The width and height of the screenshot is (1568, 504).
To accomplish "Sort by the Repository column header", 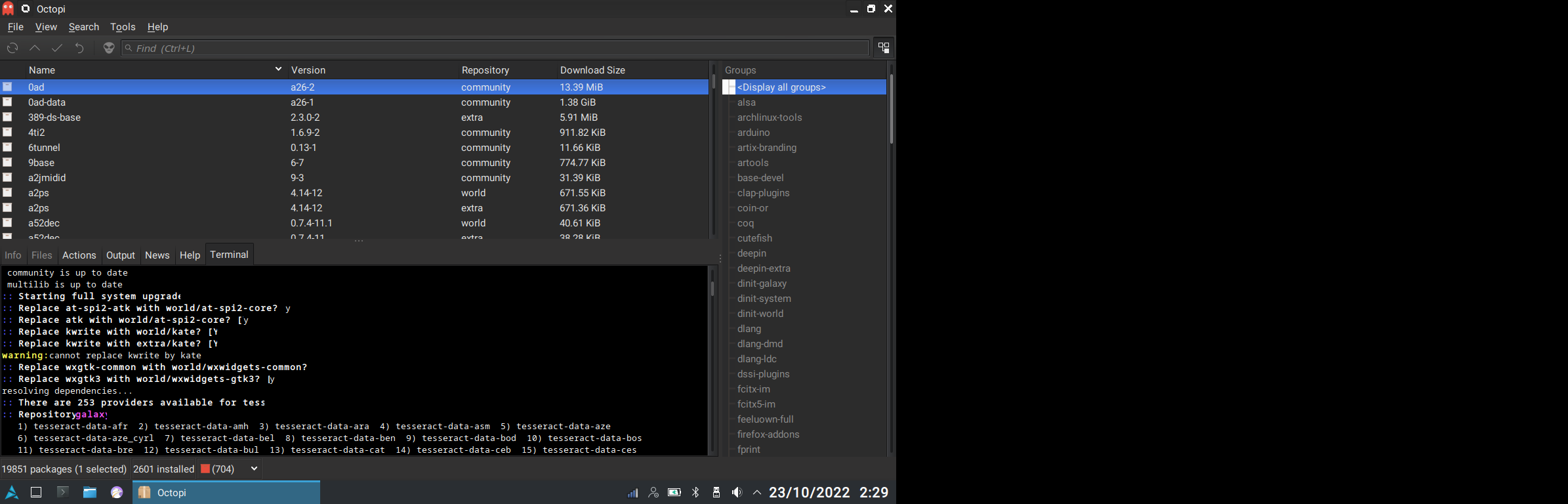I will click(506, 70).
